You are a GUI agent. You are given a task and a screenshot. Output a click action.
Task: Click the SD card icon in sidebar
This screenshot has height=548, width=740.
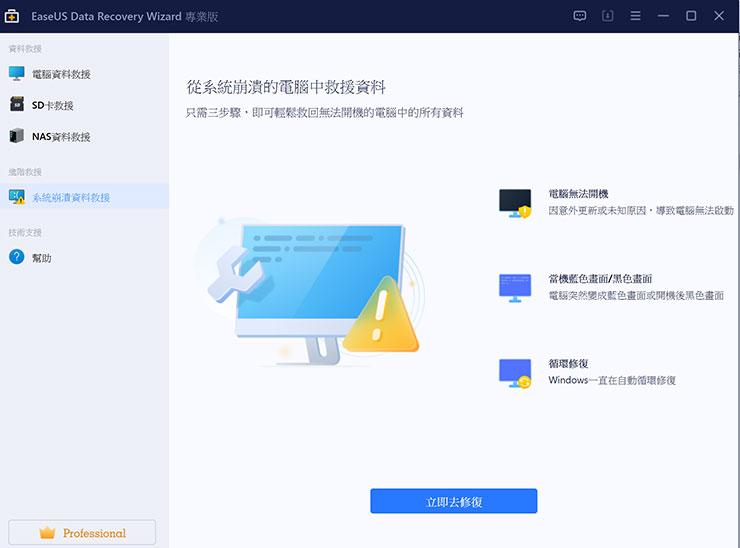click(x=17, y=104)
